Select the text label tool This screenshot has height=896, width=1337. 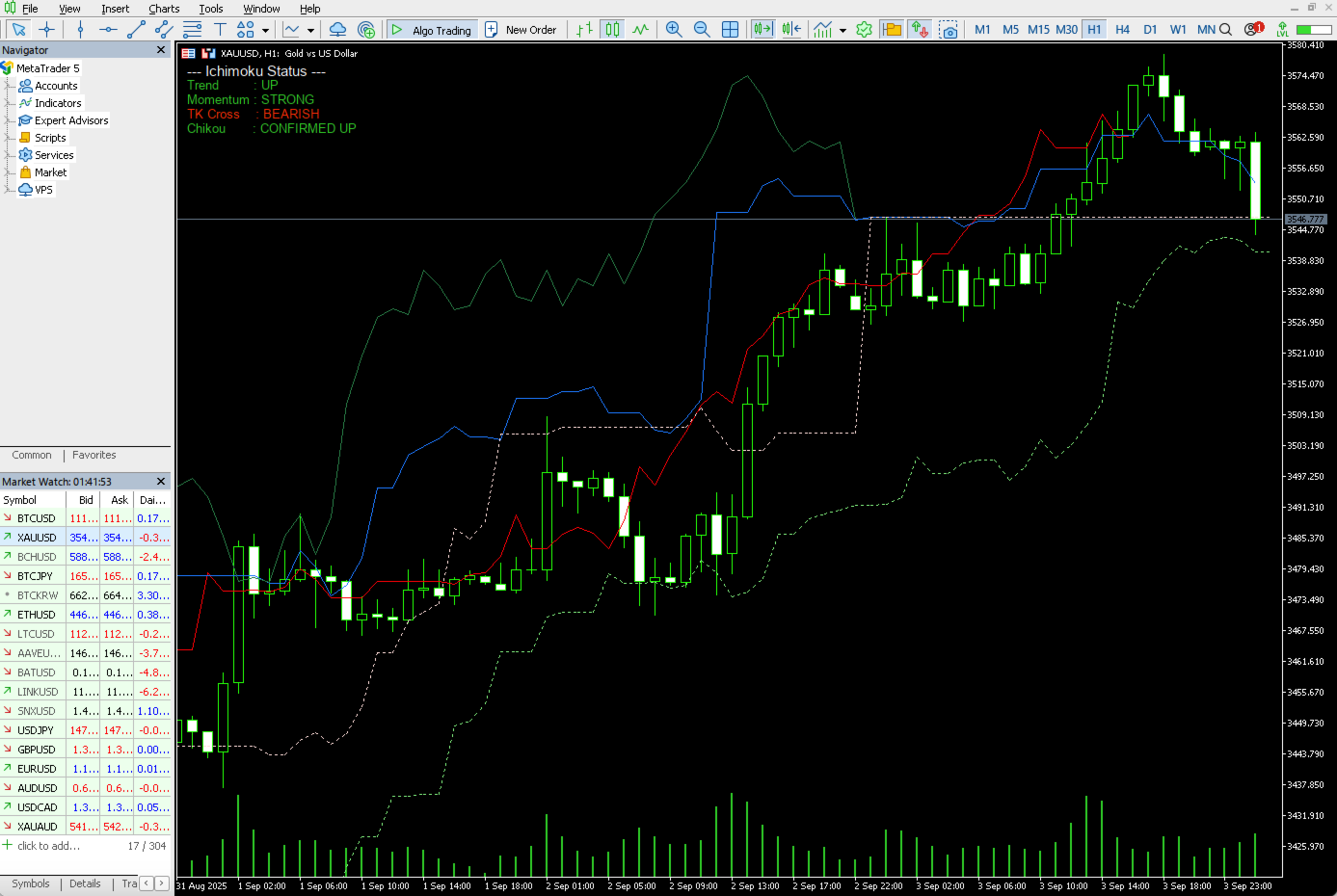tap(220, 30)
